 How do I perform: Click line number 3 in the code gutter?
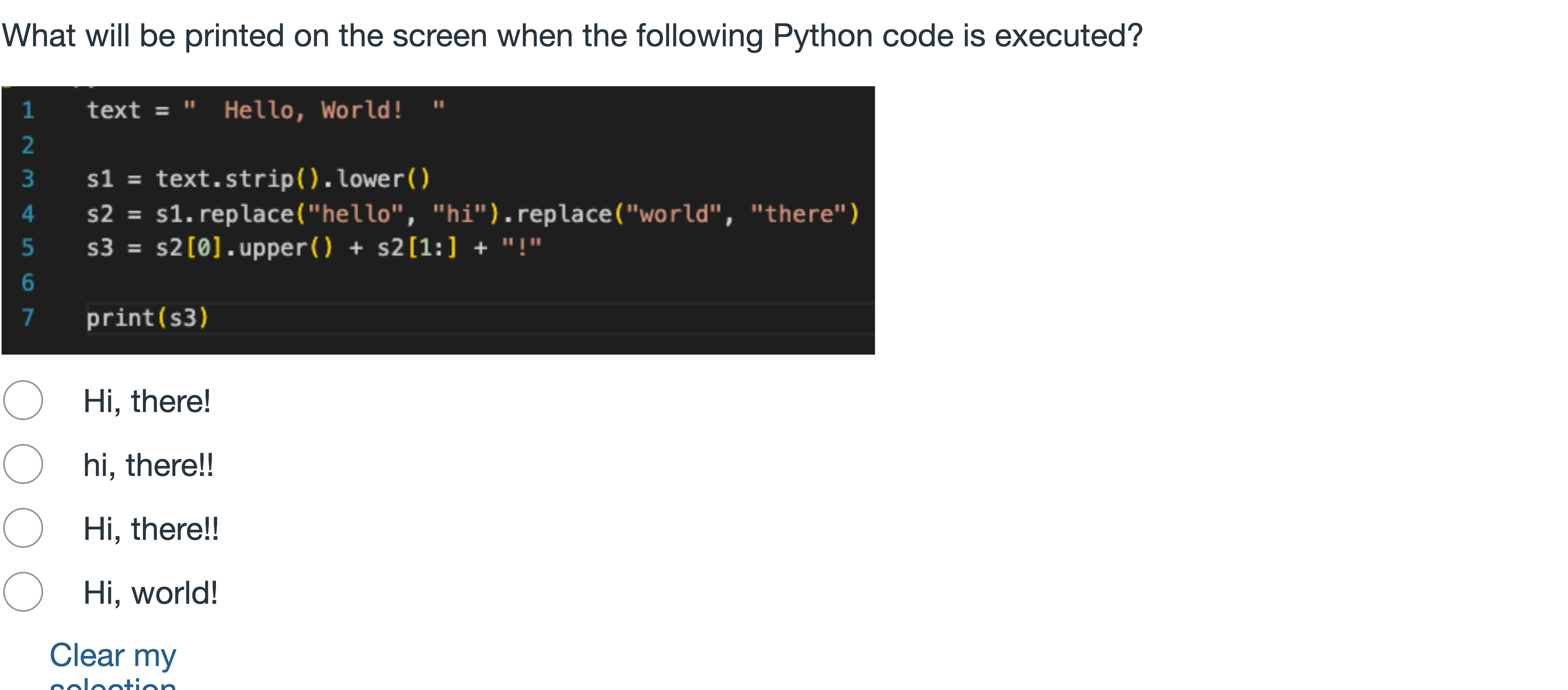pyautogui.click(x=28, y=179)
